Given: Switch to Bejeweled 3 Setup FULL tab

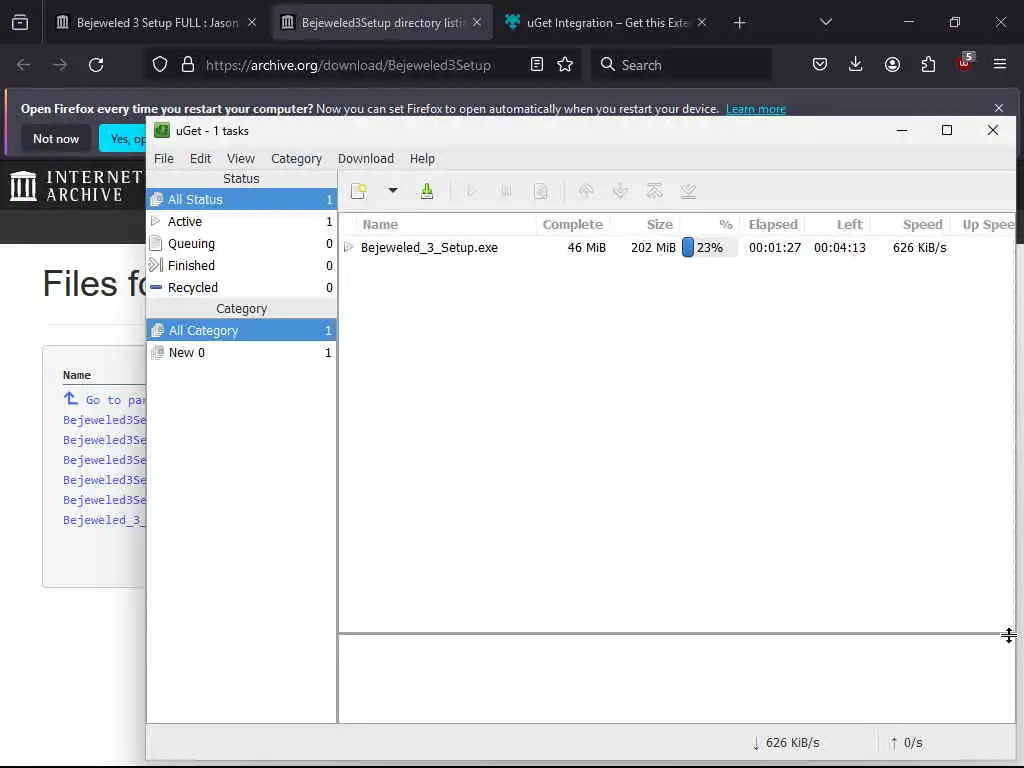Looking at the screenshot, I should click(x=157, y=23).
